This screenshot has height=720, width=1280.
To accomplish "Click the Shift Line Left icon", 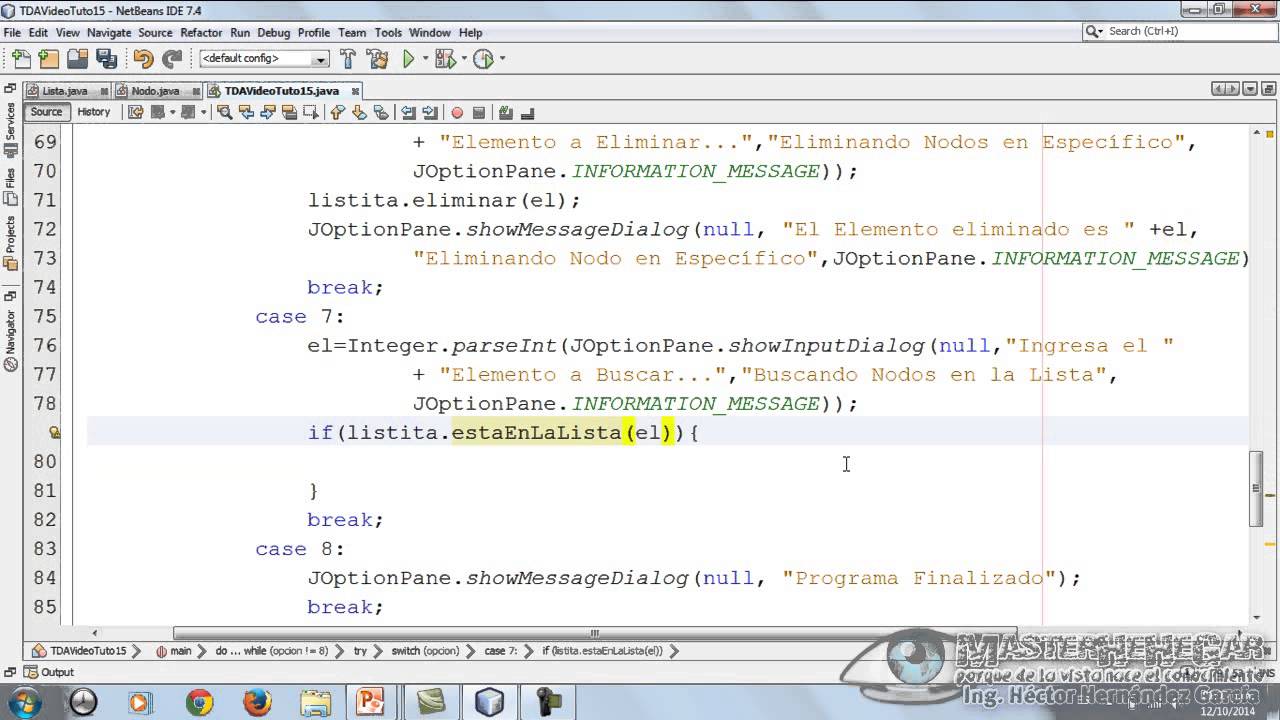I will click(408, 112).
